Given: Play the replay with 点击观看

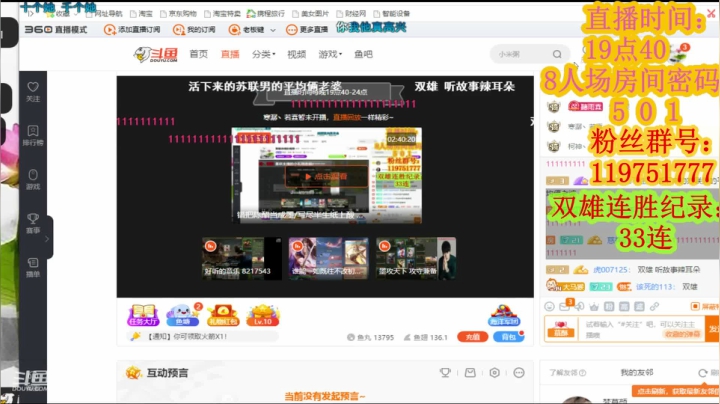Looking at the screenshot, I should pos(326,176).
